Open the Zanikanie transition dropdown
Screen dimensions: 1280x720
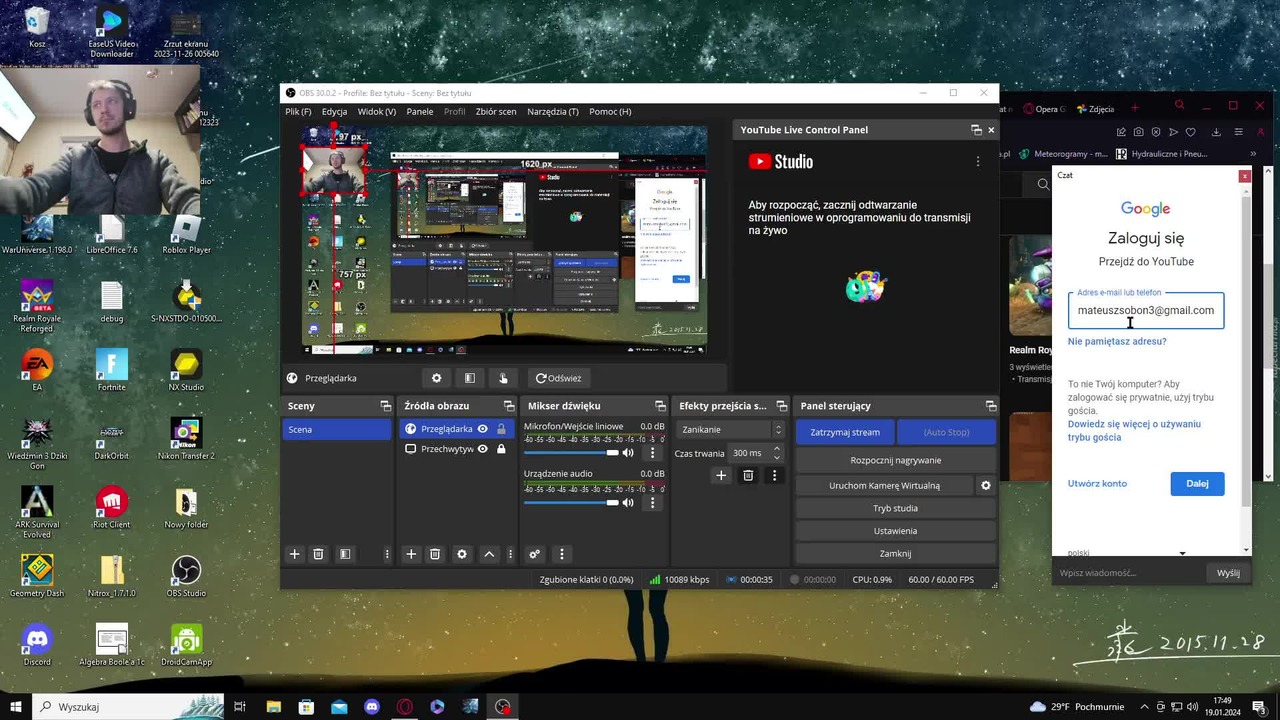tap(730, 429)
